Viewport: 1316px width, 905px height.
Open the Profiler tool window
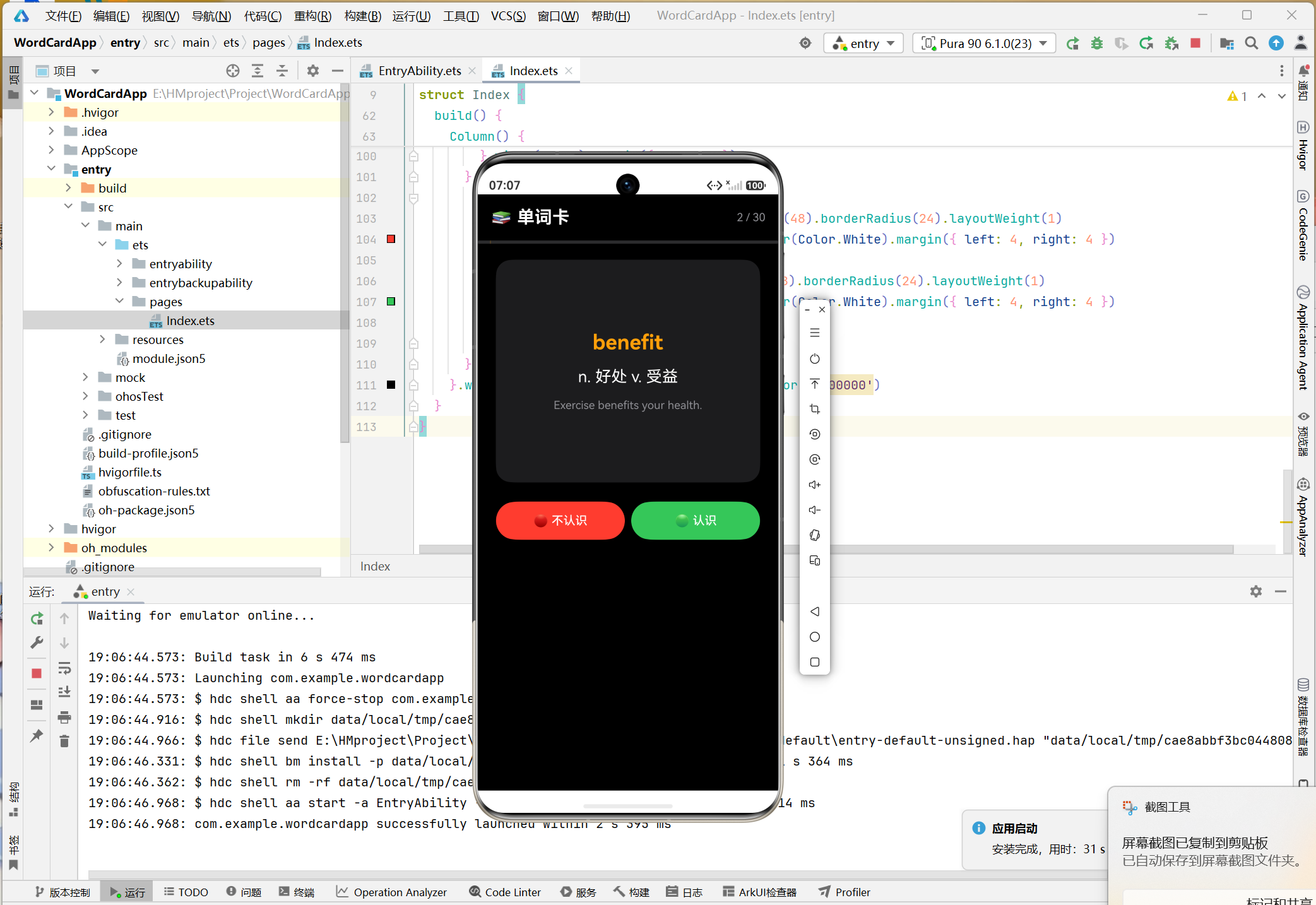click(x=845, y=892)
